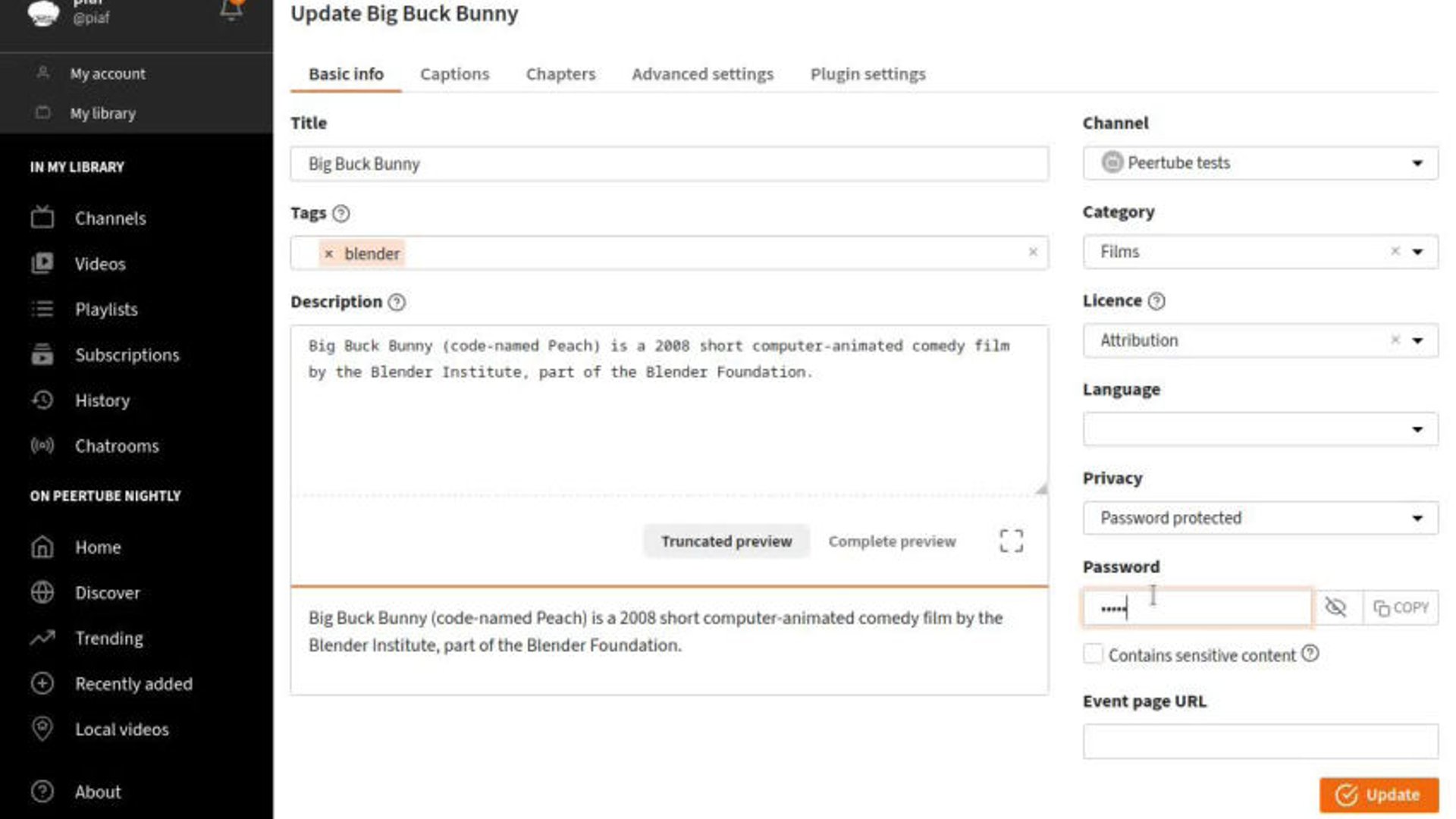Clear all tags

click(x=1033, y=252)
